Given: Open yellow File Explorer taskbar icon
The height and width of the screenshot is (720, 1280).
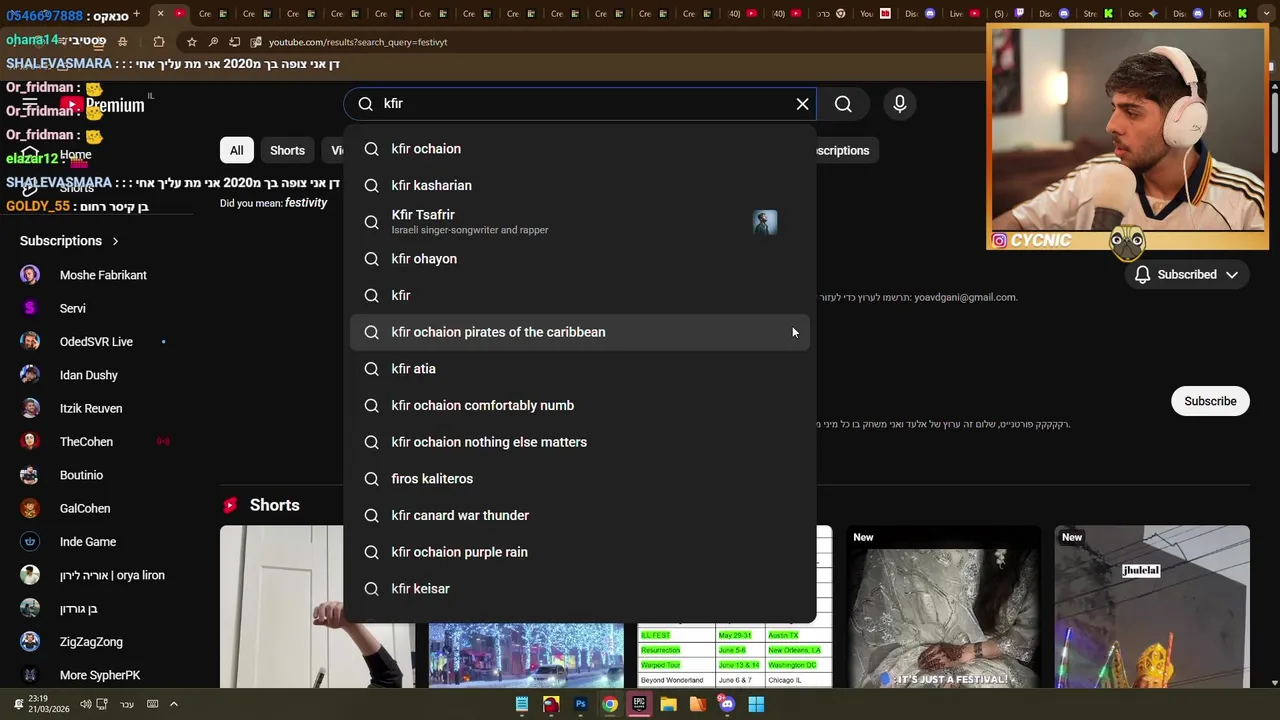Looking at the screenshot, I should pyautogui.click(x=668, y=704).
